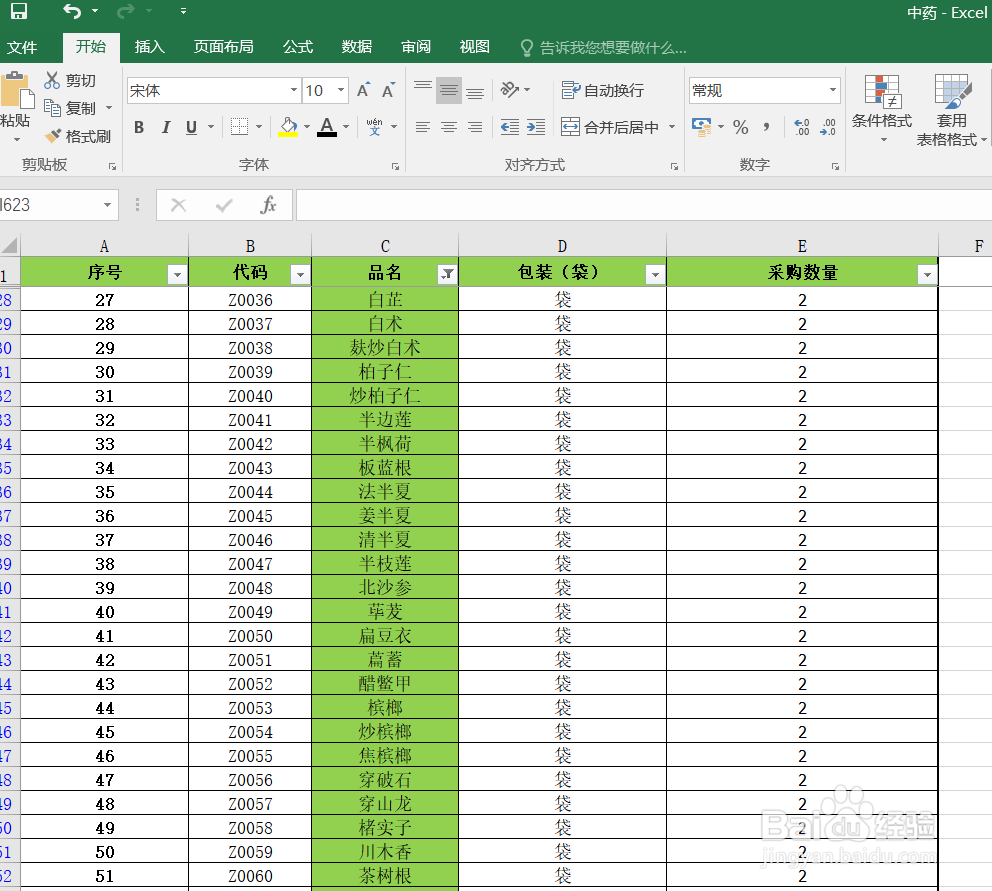
Task: Switch to the 数据 tab
Action: (x=357, y=47)
